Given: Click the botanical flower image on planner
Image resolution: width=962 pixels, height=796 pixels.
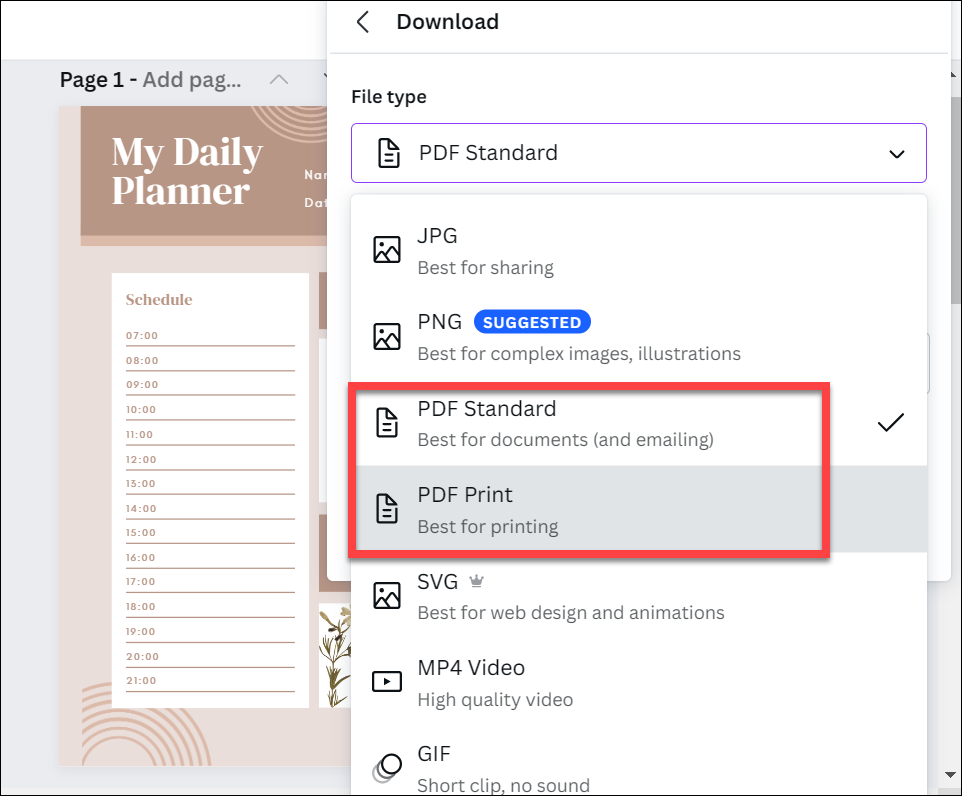Looking at the screenshot, I should [336, 656].
